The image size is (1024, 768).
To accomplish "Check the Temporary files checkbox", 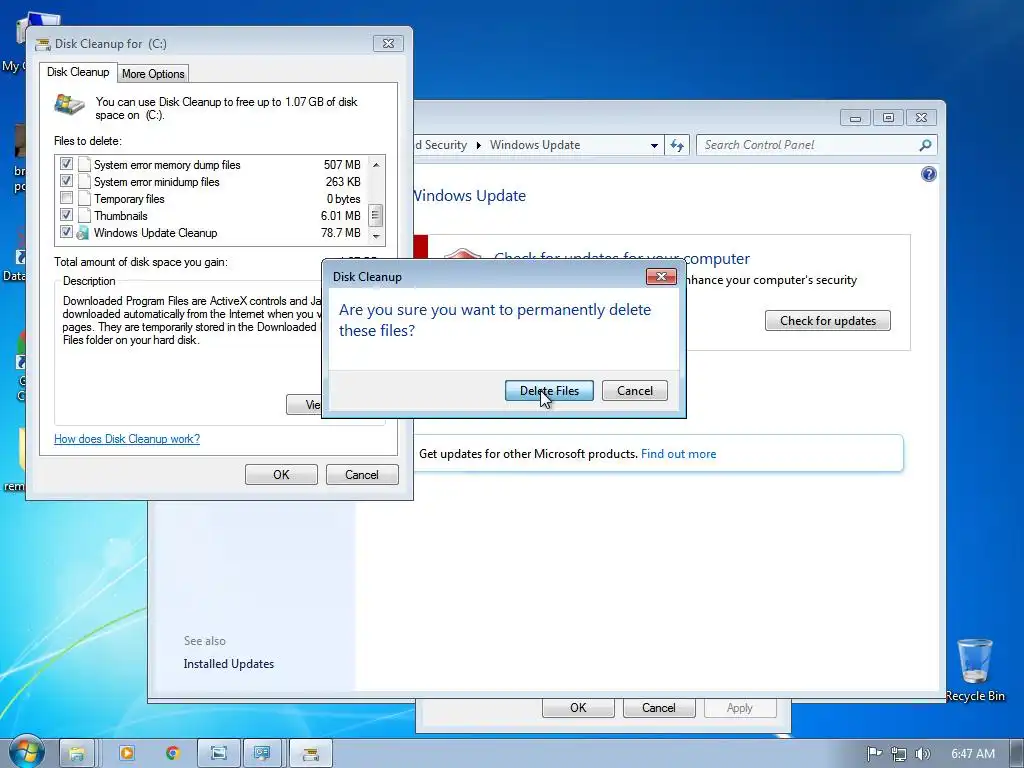I will [66, 198].
